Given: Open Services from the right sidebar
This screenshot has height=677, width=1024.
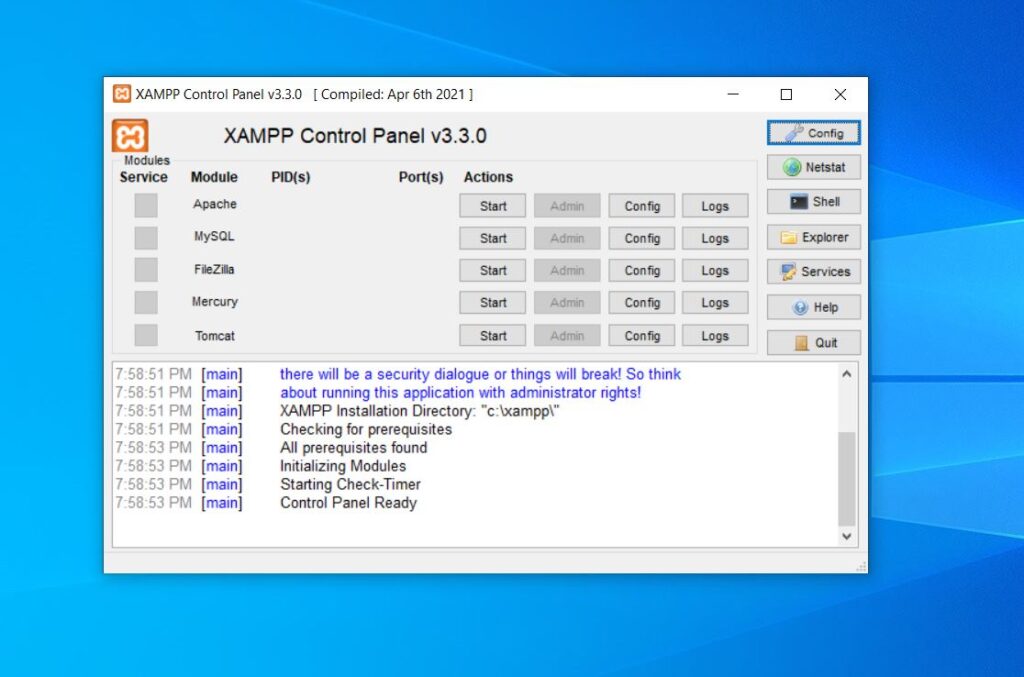Looking at the screenshot, I should click(814, 272).
